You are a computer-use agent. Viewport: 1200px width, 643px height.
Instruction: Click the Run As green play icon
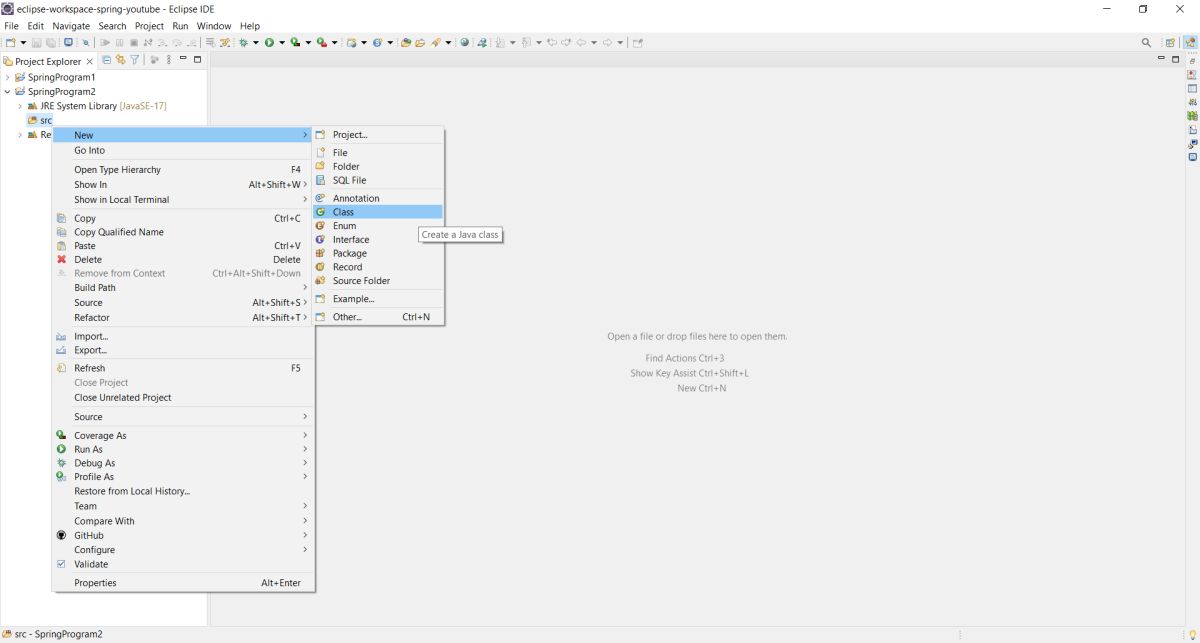(x=61, y=450)
